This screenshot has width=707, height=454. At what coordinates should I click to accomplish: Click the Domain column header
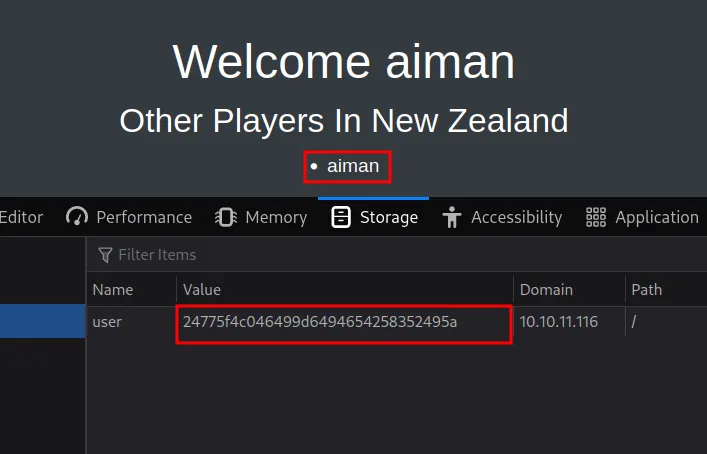pos(546,290)
